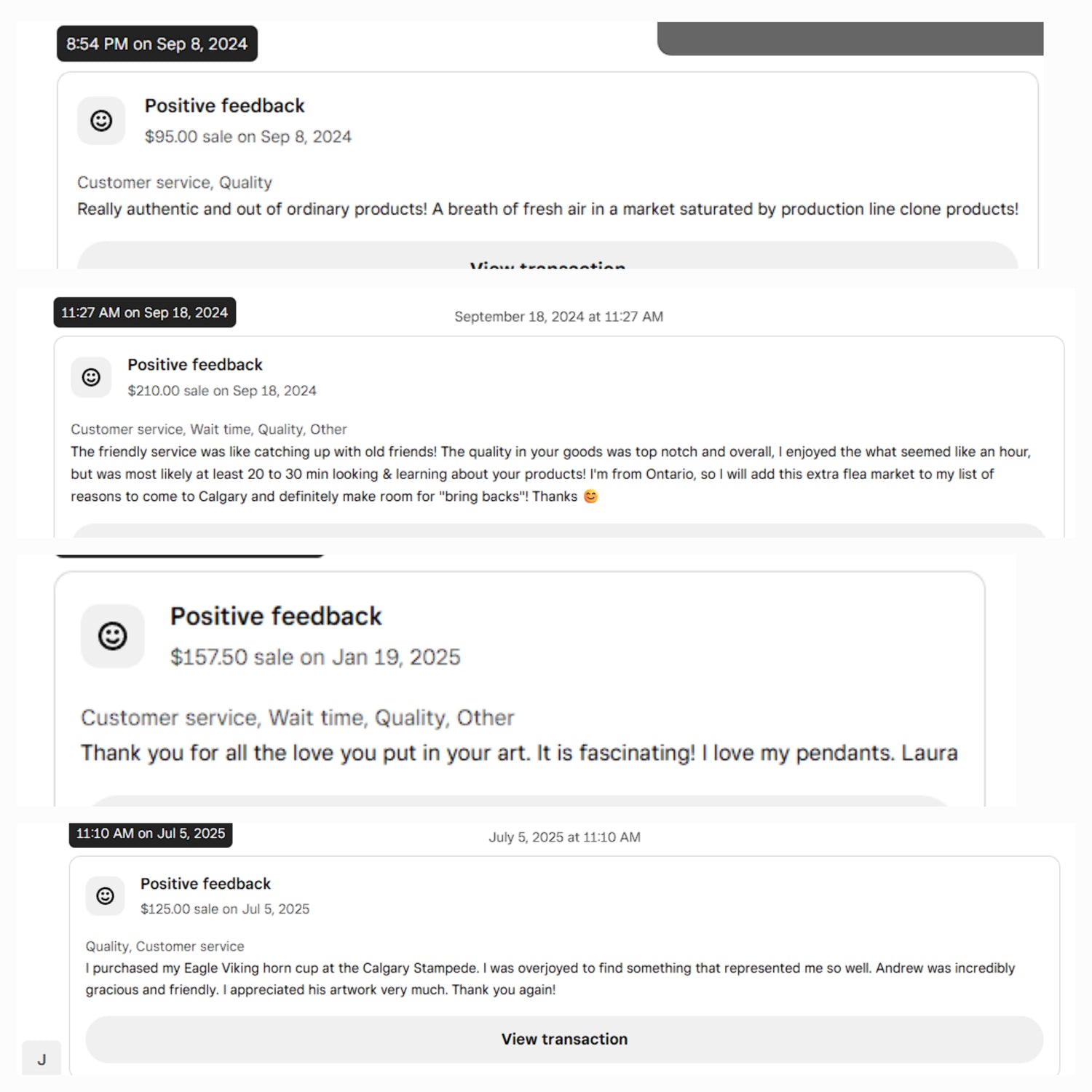Click the 11:10 AM Jul 5, 2025 timestamp badge
Viewport: 1092px width, 1092px height.
tap(151, 834)
